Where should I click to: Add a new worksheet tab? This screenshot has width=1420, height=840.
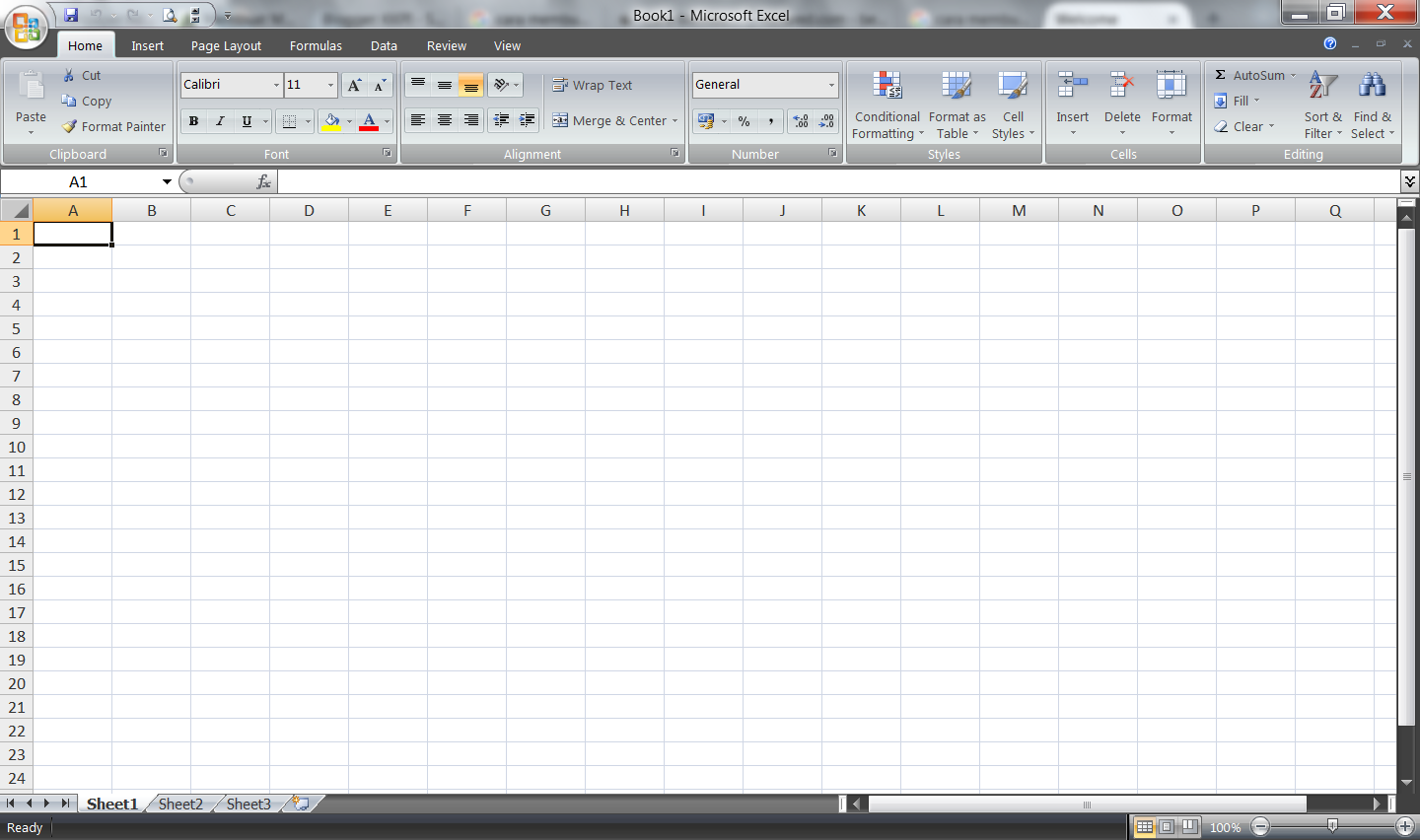[x=301, y=804]
